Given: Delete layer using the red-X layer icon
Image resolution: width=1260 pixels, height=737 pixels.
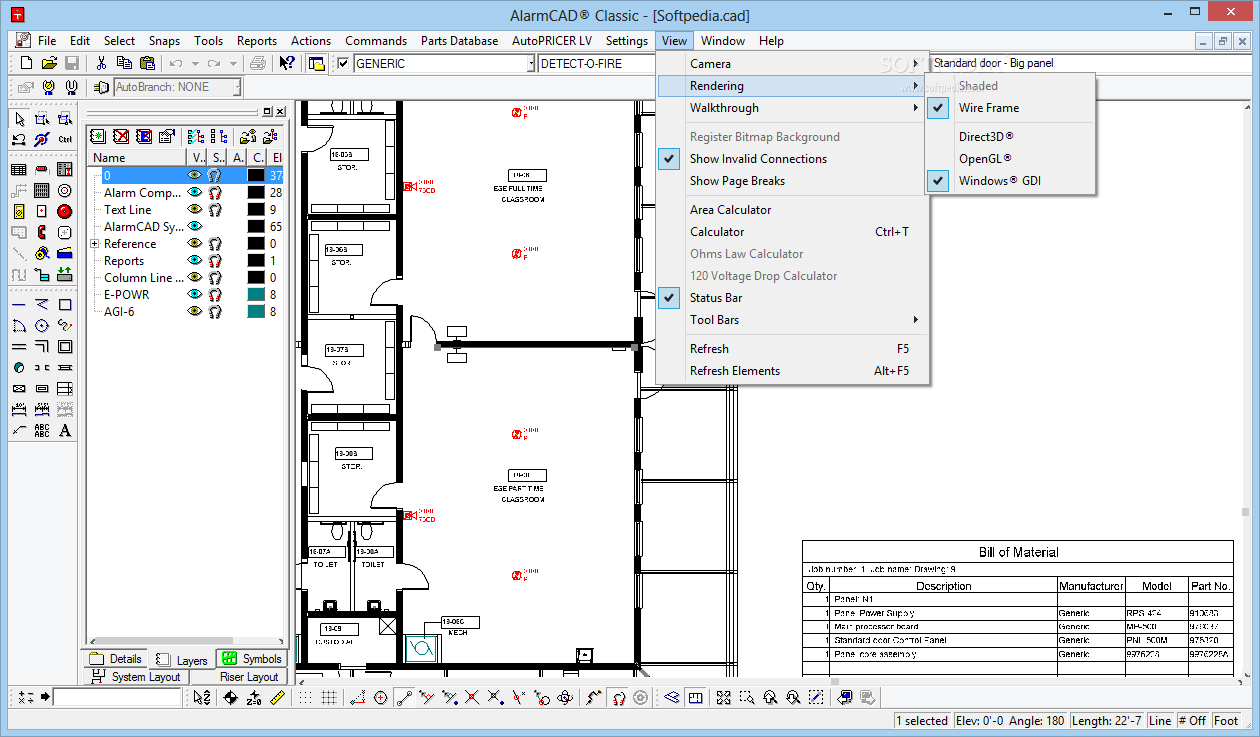Looking at the screenshot, I should point(121,136).
